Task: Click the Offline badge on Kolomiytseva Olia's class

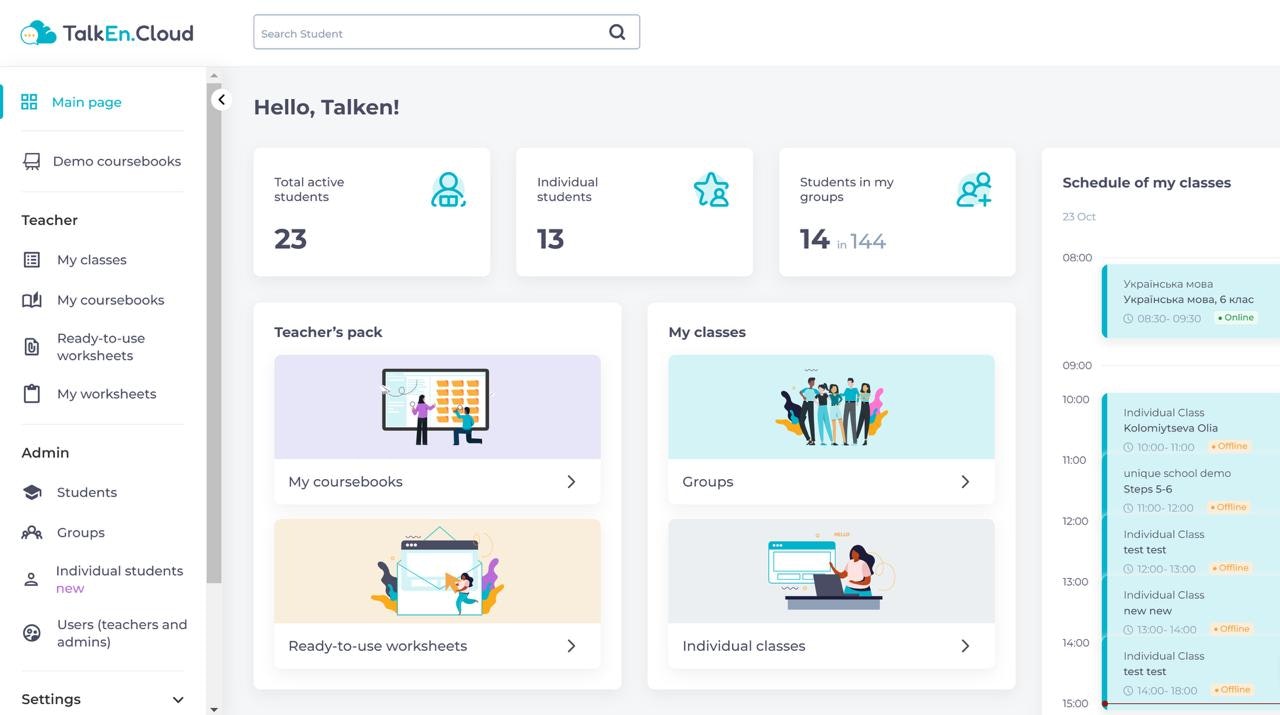Action: click(1229, 446)
